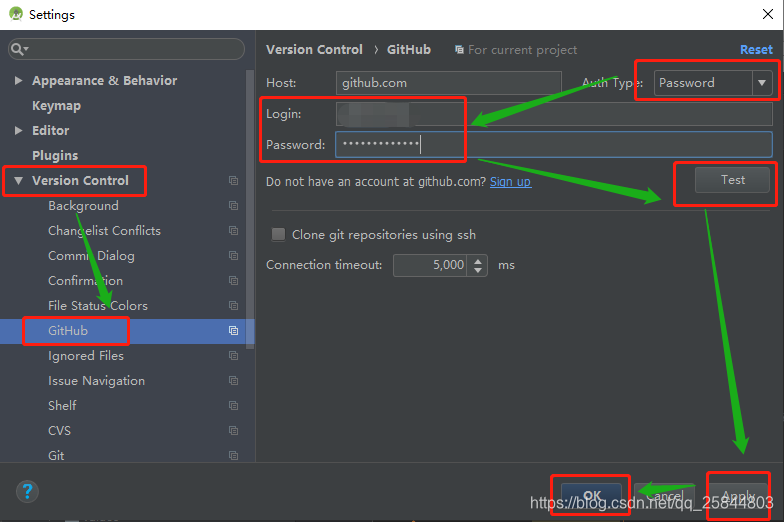
Task: Select File Status Colors settings
Action: pos(98,306)
